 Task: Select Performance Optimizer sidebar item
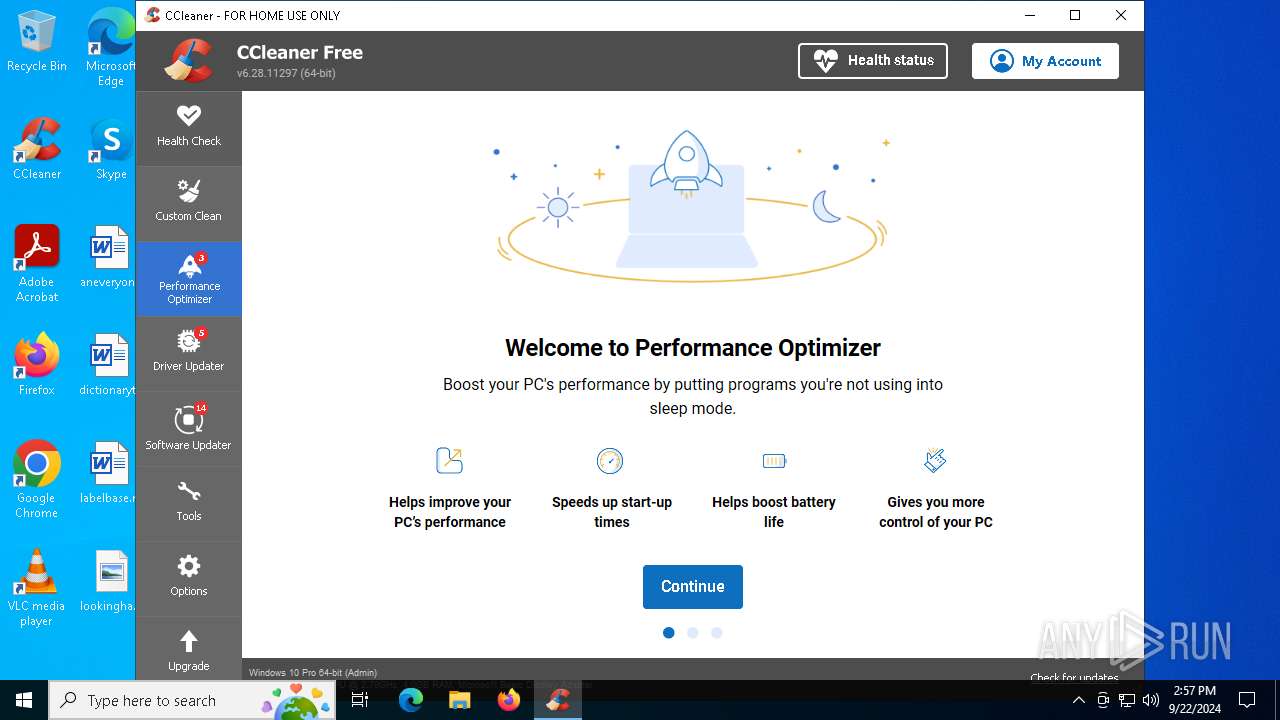coord(189,279)
